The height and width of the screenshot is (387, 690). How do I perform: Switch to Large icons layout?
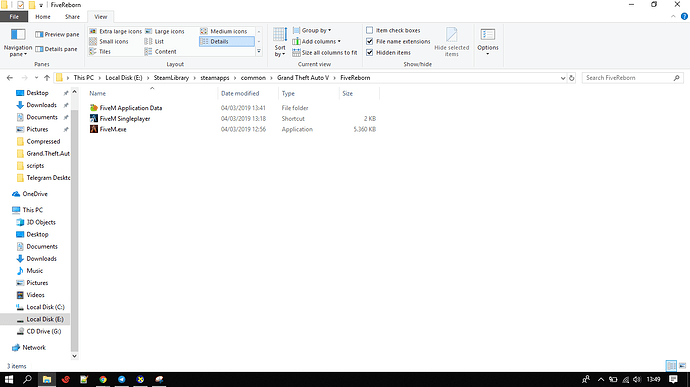pyautogui.click(x=165, y=31)
